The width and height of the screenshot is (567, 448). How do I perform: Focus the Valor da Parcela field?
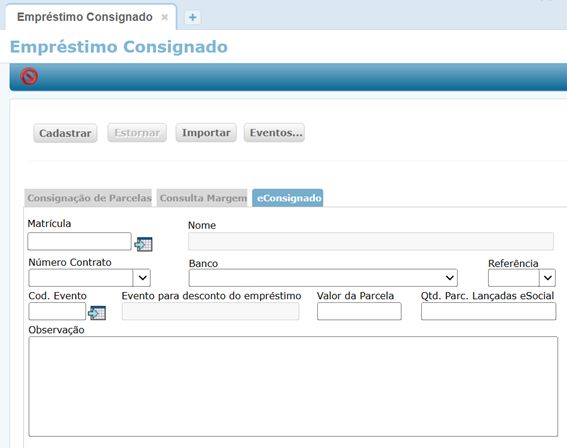pyautogui.click(x=359, y=311)
